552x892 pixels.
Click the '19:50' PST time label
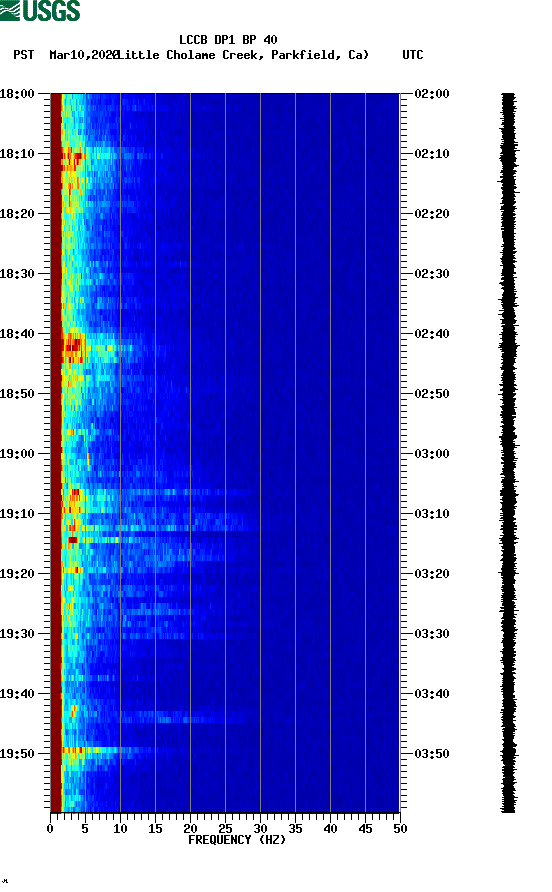(17, 754)
